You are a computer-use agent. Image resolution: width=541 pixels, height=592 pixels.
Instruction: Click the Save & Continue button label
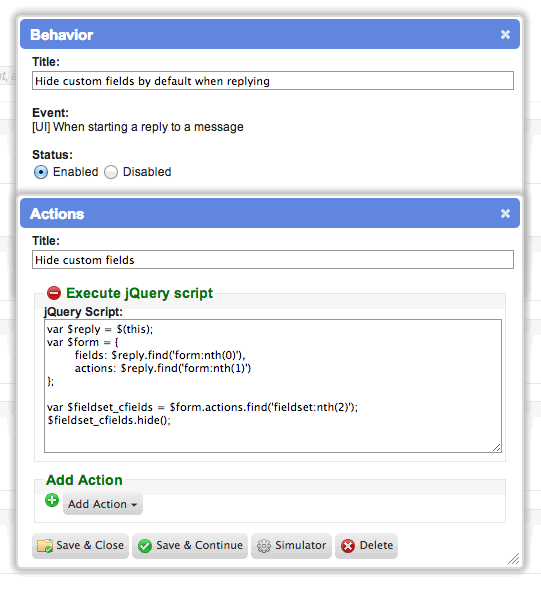click(199, 545)
